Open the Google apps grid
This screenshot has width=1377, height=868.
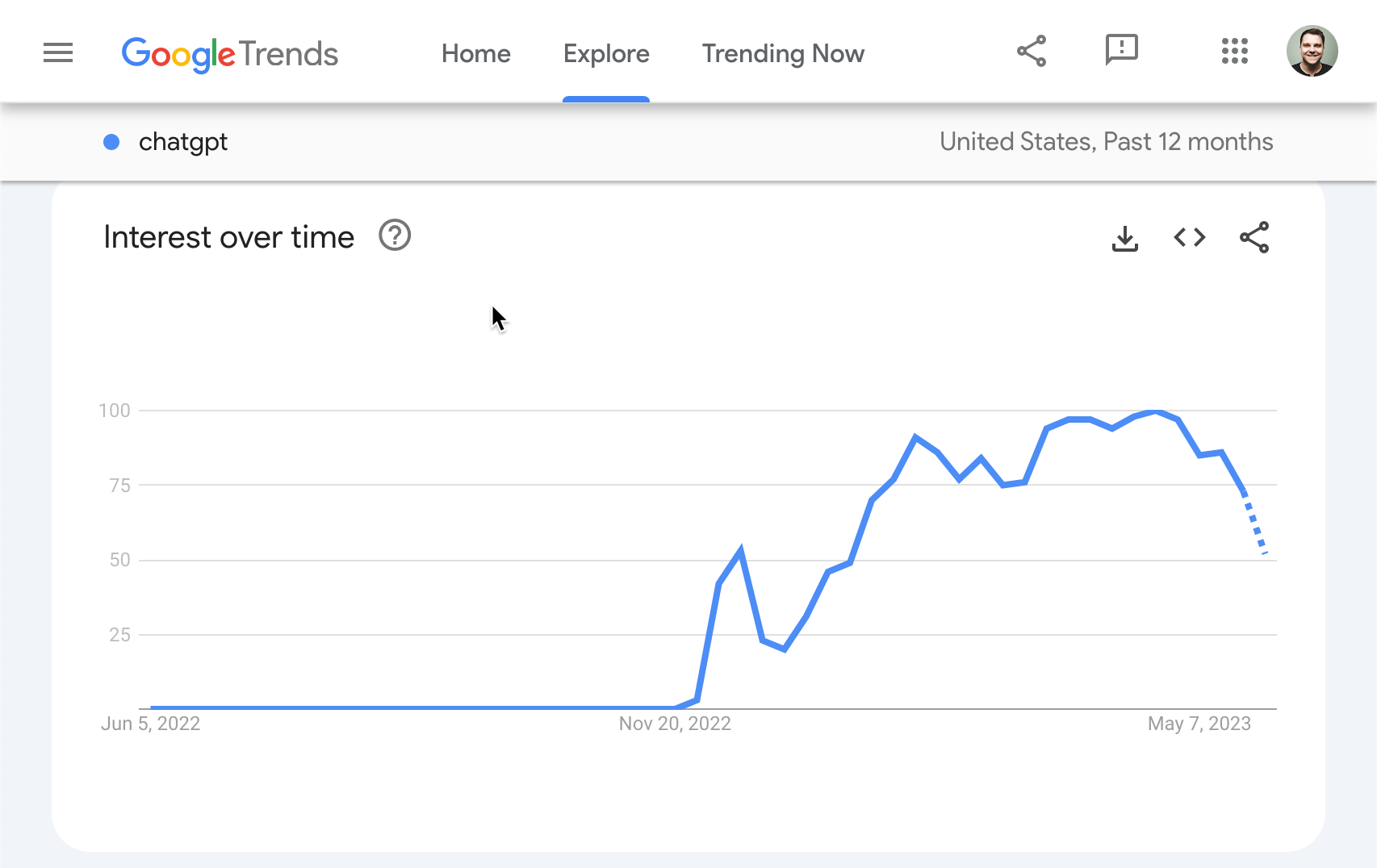pyautogui.click(x=1234, y=51)
